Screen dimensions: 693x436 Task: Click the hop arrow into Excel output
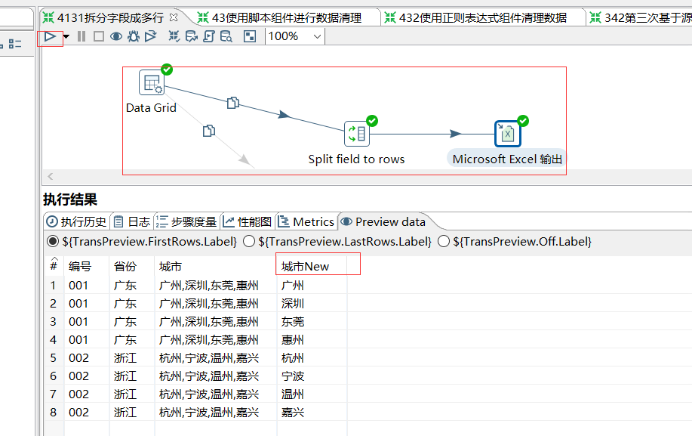click(455, 133)
